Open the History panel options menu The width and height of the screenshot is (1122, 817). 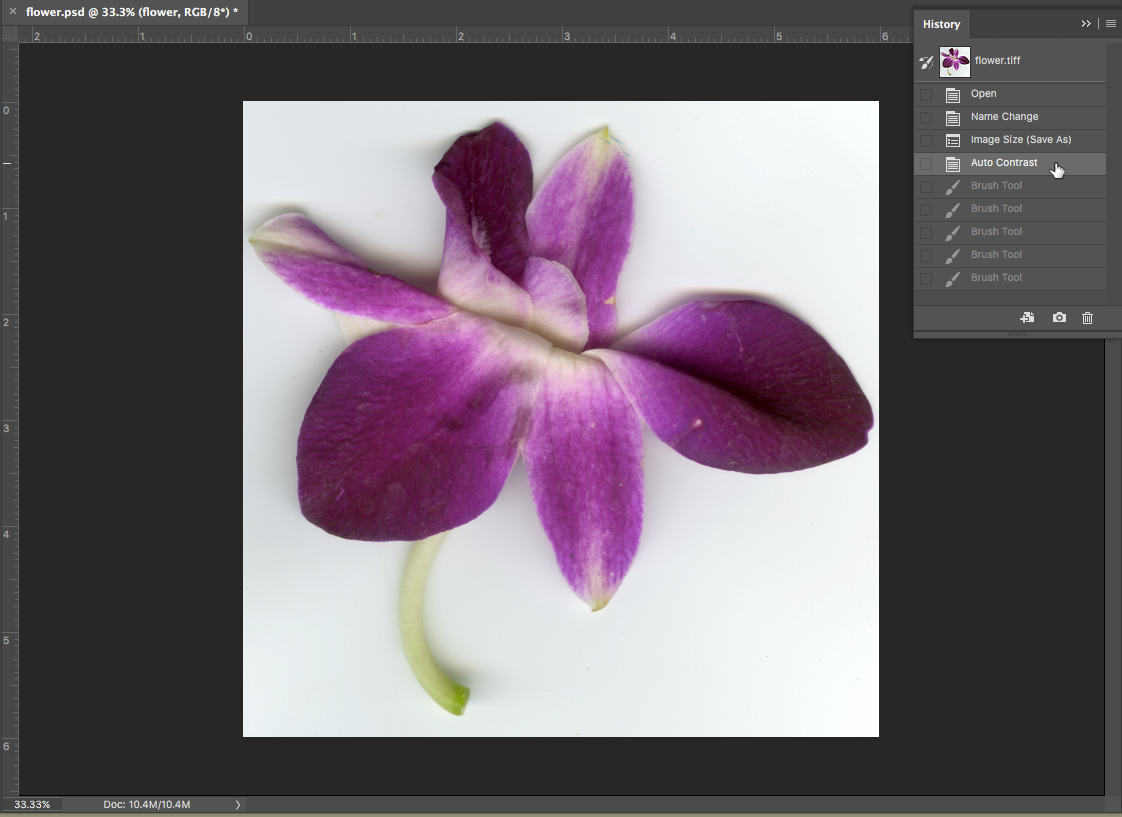click(1110, 24)
